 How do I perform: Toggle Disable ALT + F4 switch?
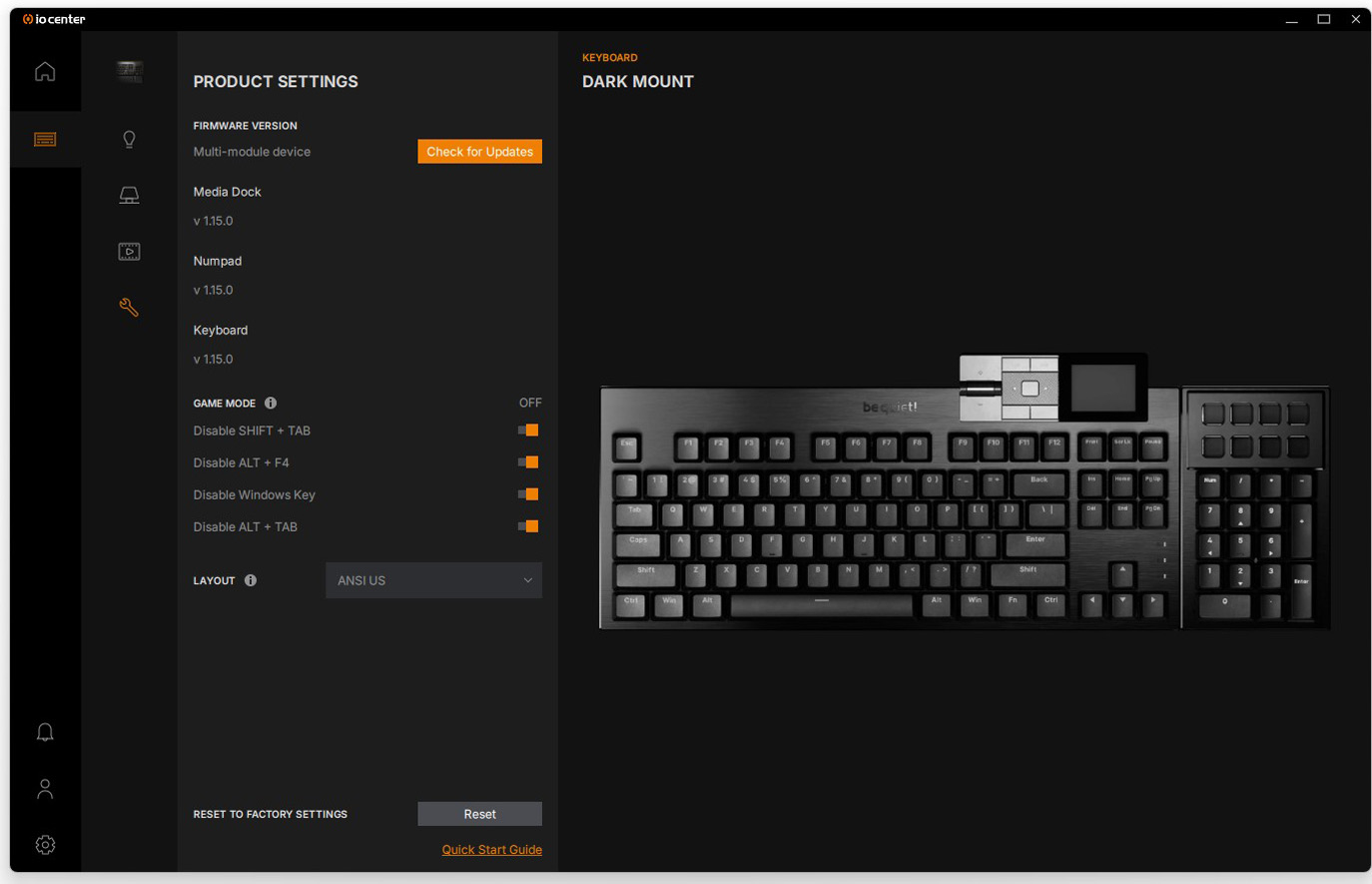coord(528,462)
